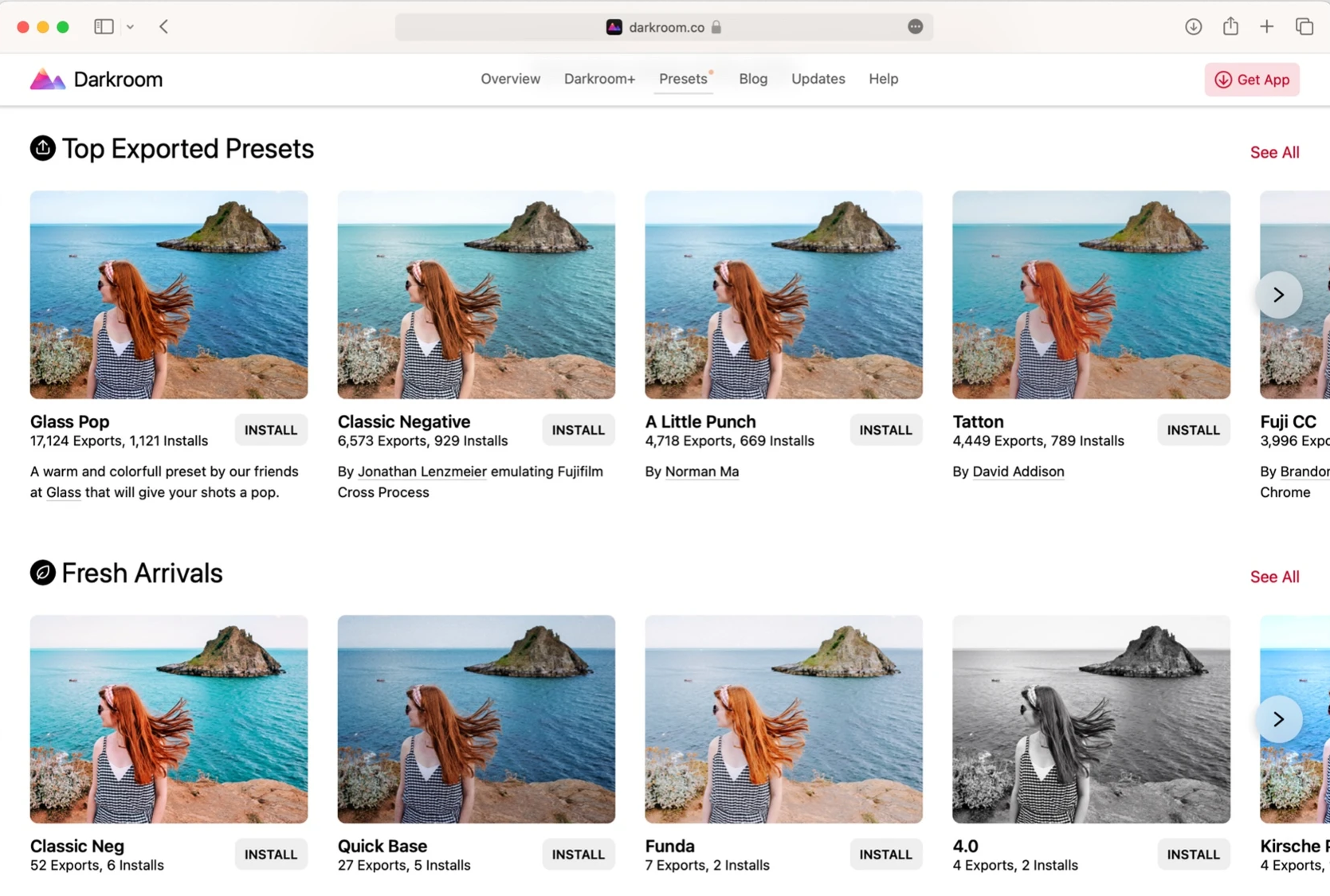Click the Fresh Arrivals leaf icon
Image resolution: width=1330 pixels, height=896 pixels.
43,573
